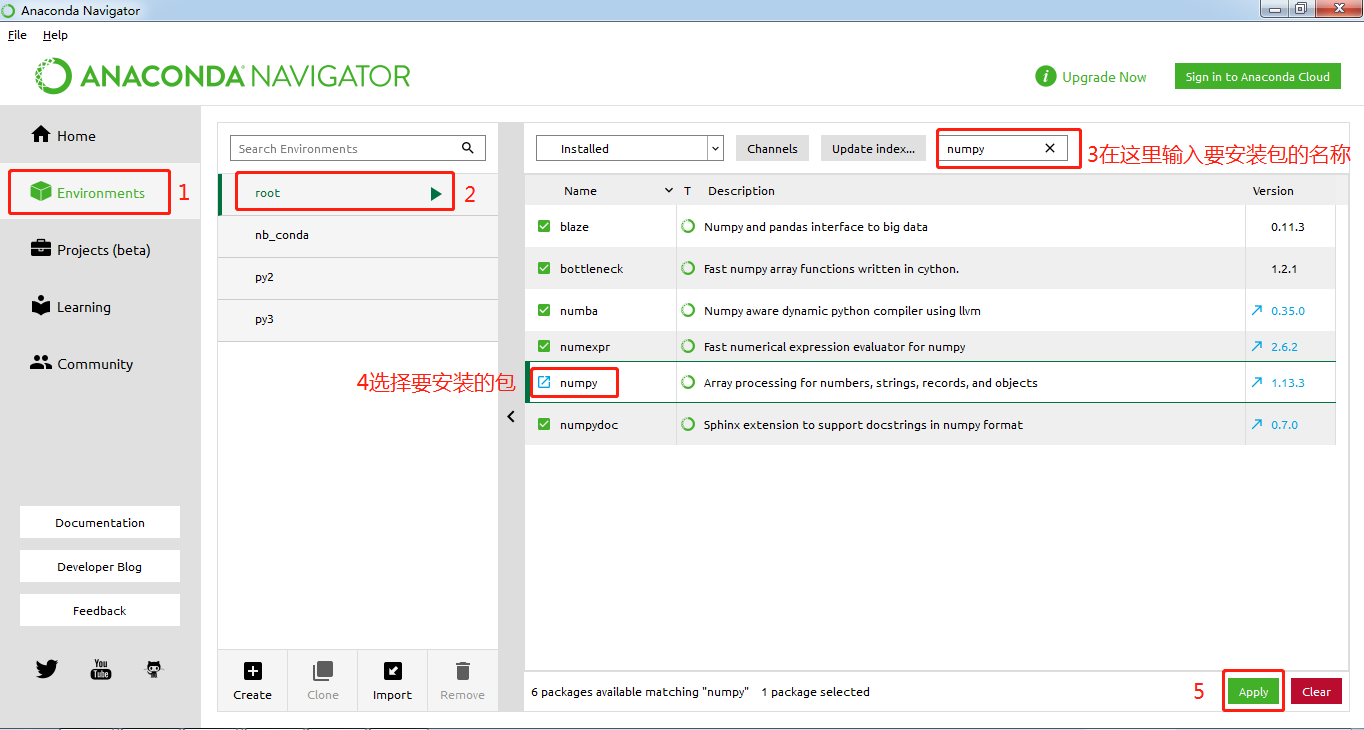Viewport: 1364px width, 730px height.
Task: Select the nb_conda environment
Action: tap(358, 236)
